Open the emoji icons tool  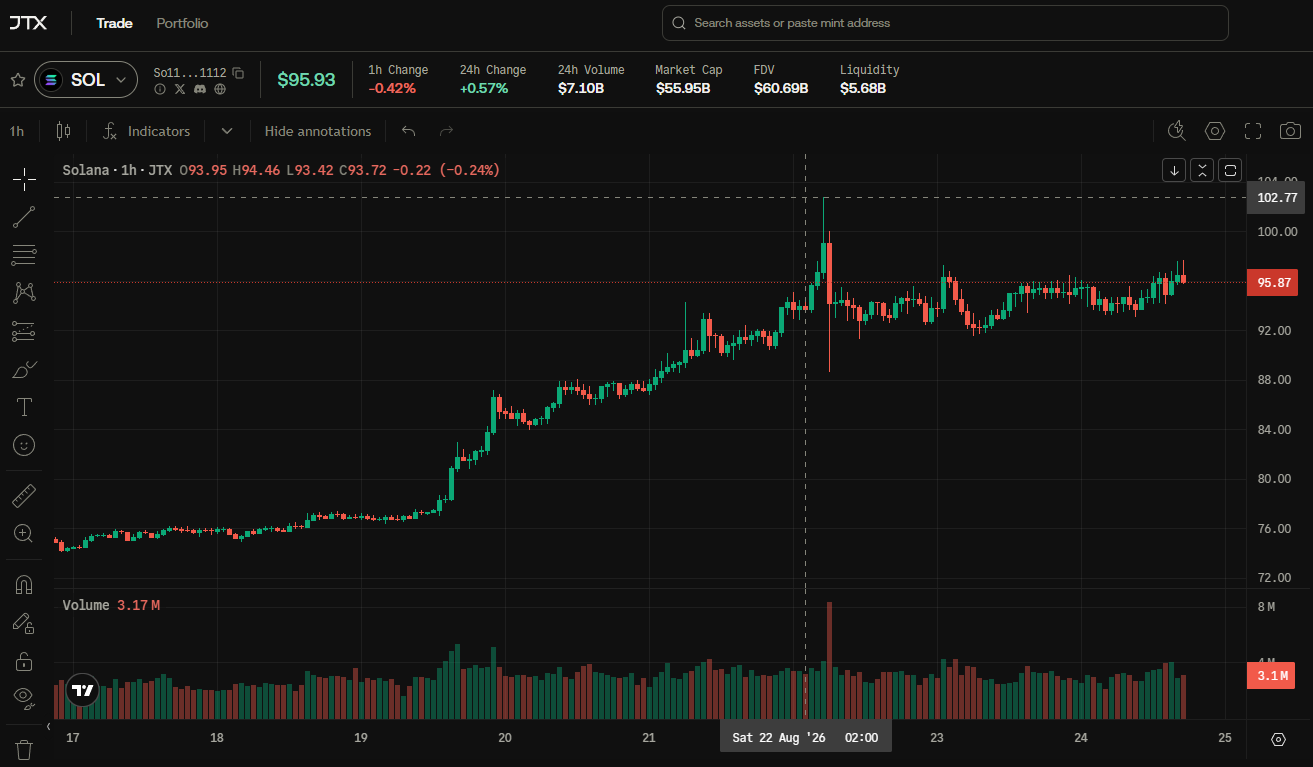(24, 445)
